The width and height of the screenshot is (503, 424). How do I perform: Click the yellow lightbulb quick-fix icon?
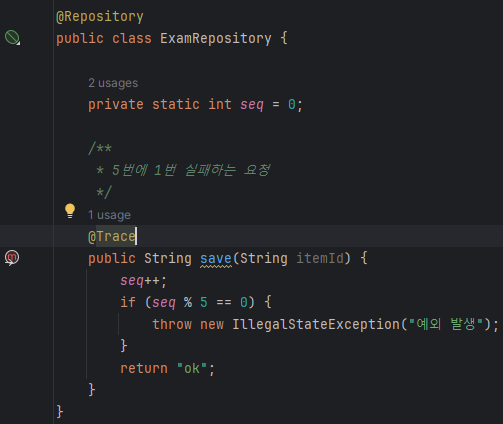click(x=70, y=211)
